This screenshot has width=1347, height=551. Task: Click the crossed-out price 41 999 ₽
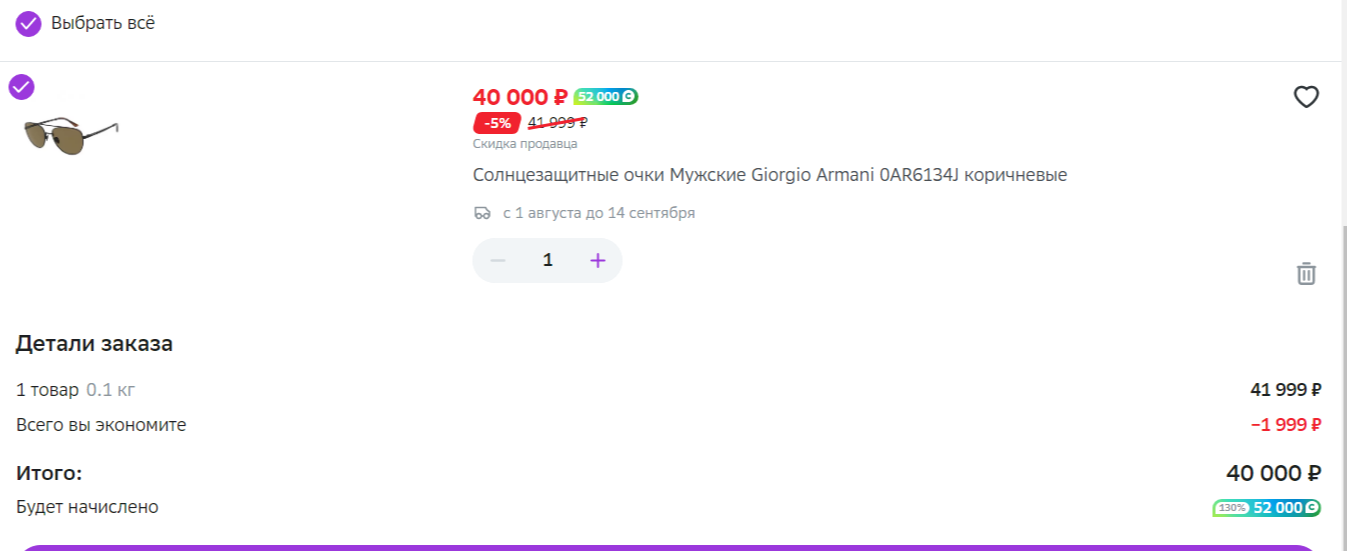(557, 123)
